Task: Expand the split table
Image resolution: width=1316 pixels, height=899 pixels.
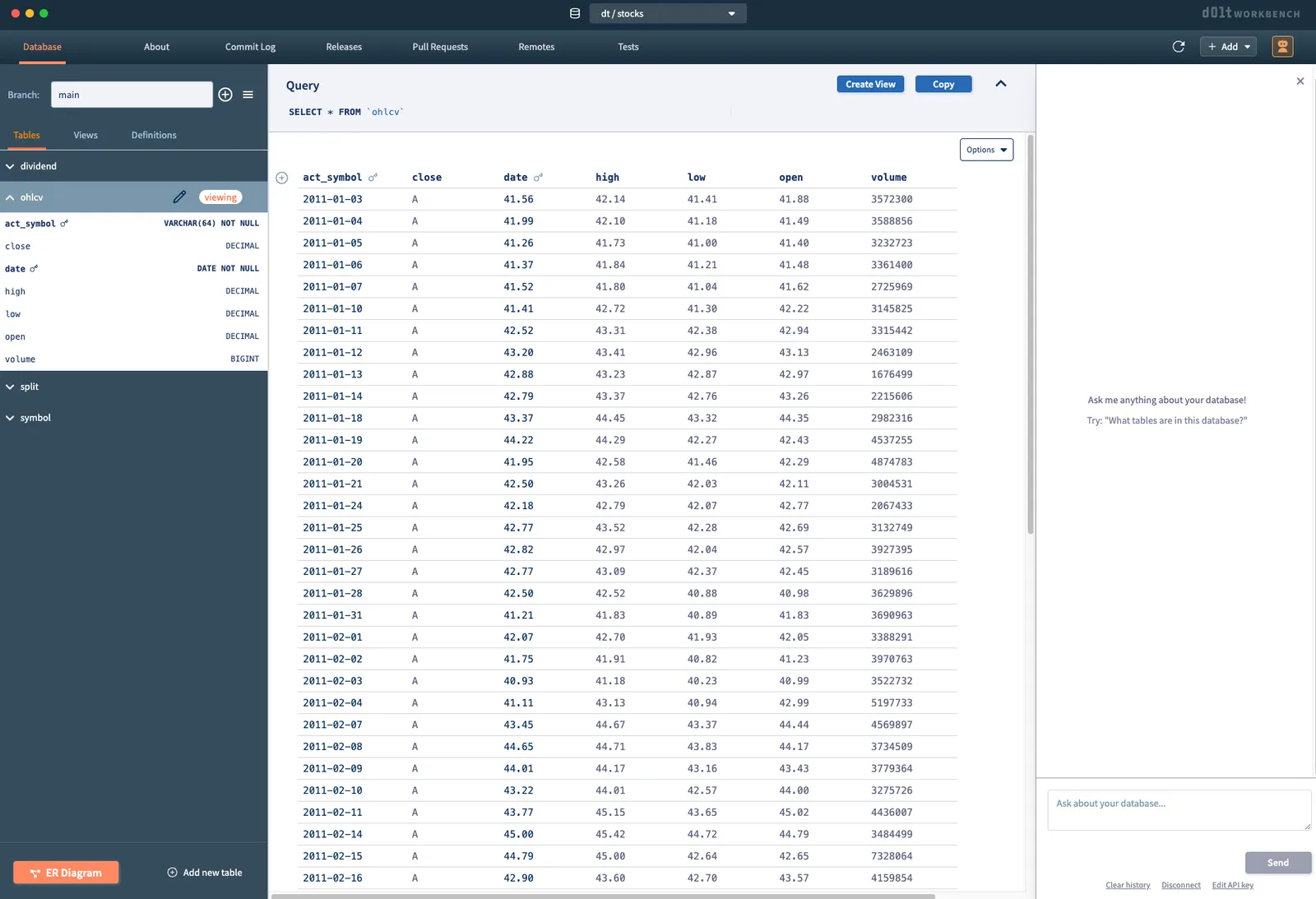Action: (29, 387)
